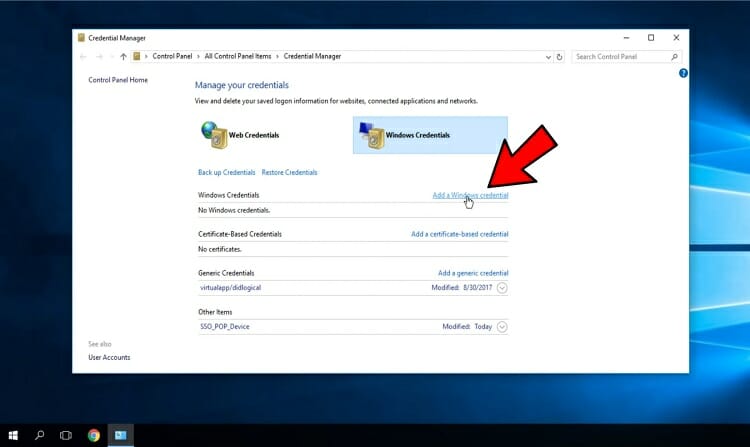This screenshot has height=447, width=750.
Task: Open the blue help question mark icon
Action: 683,73
